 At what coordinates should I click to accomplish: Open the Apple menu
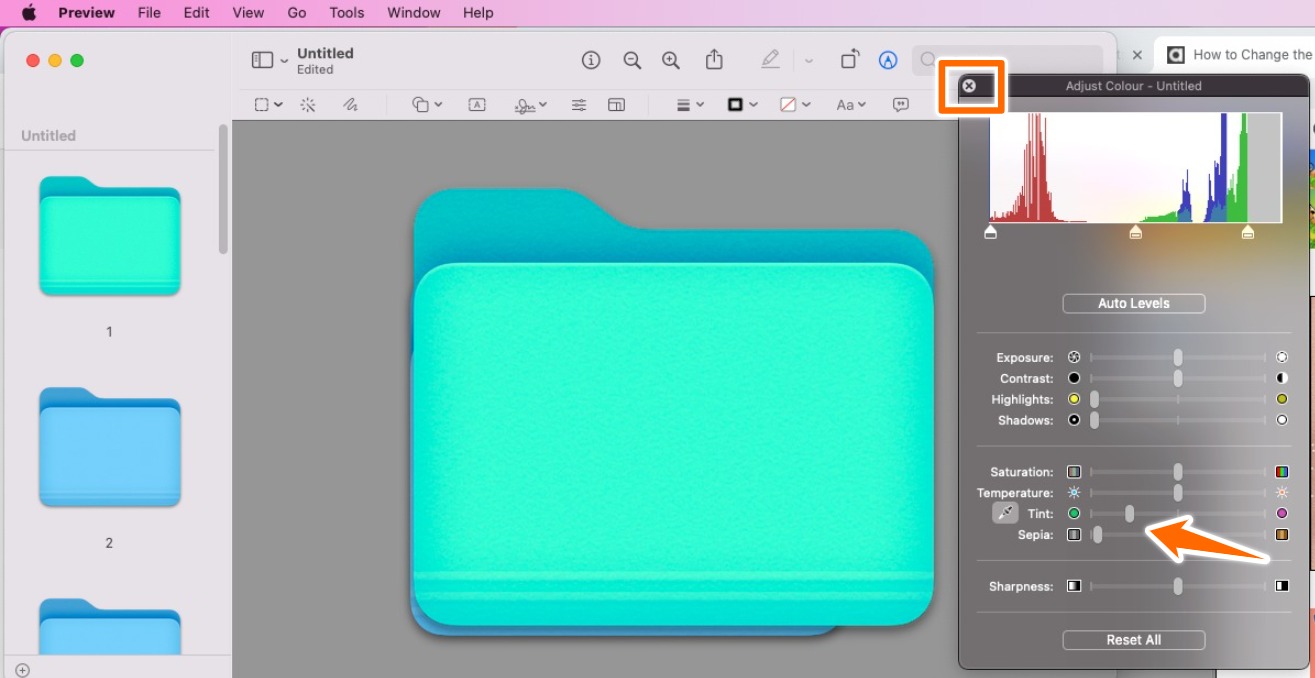pos(29,13)
